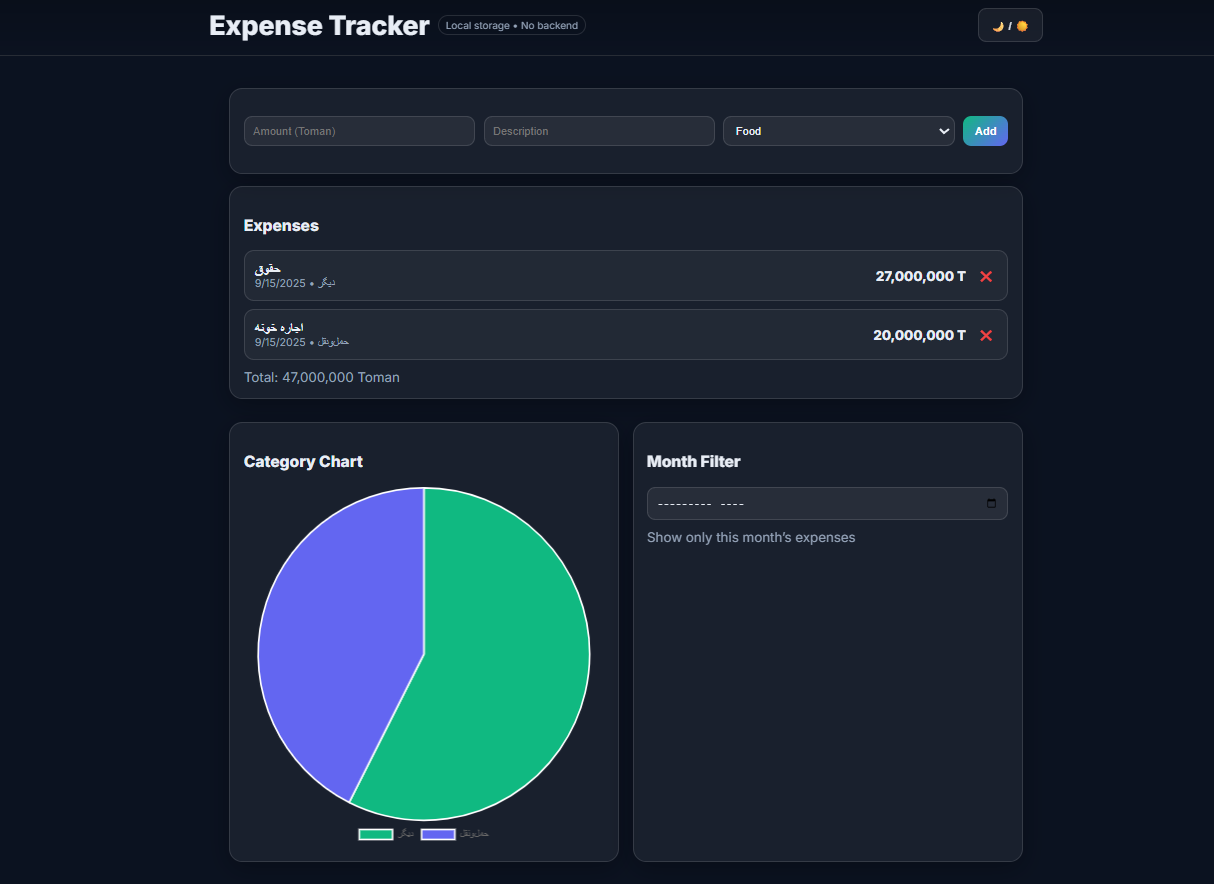Image resolution: width=1214 pixels, height=884 pixels.
Task: Toggle the dark/light theme with the moon/sun button
Action: [1009, 25]
